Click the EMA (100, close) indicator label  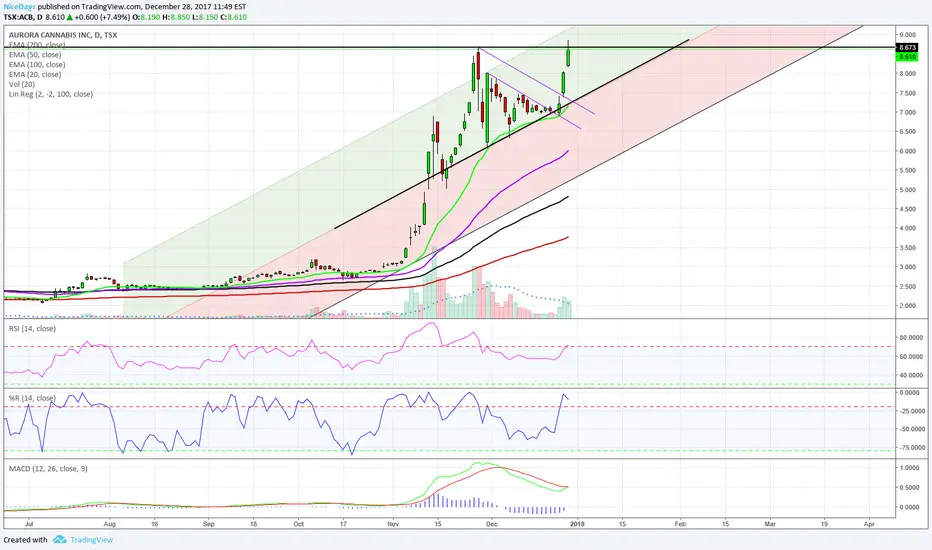tap(37, 64)
